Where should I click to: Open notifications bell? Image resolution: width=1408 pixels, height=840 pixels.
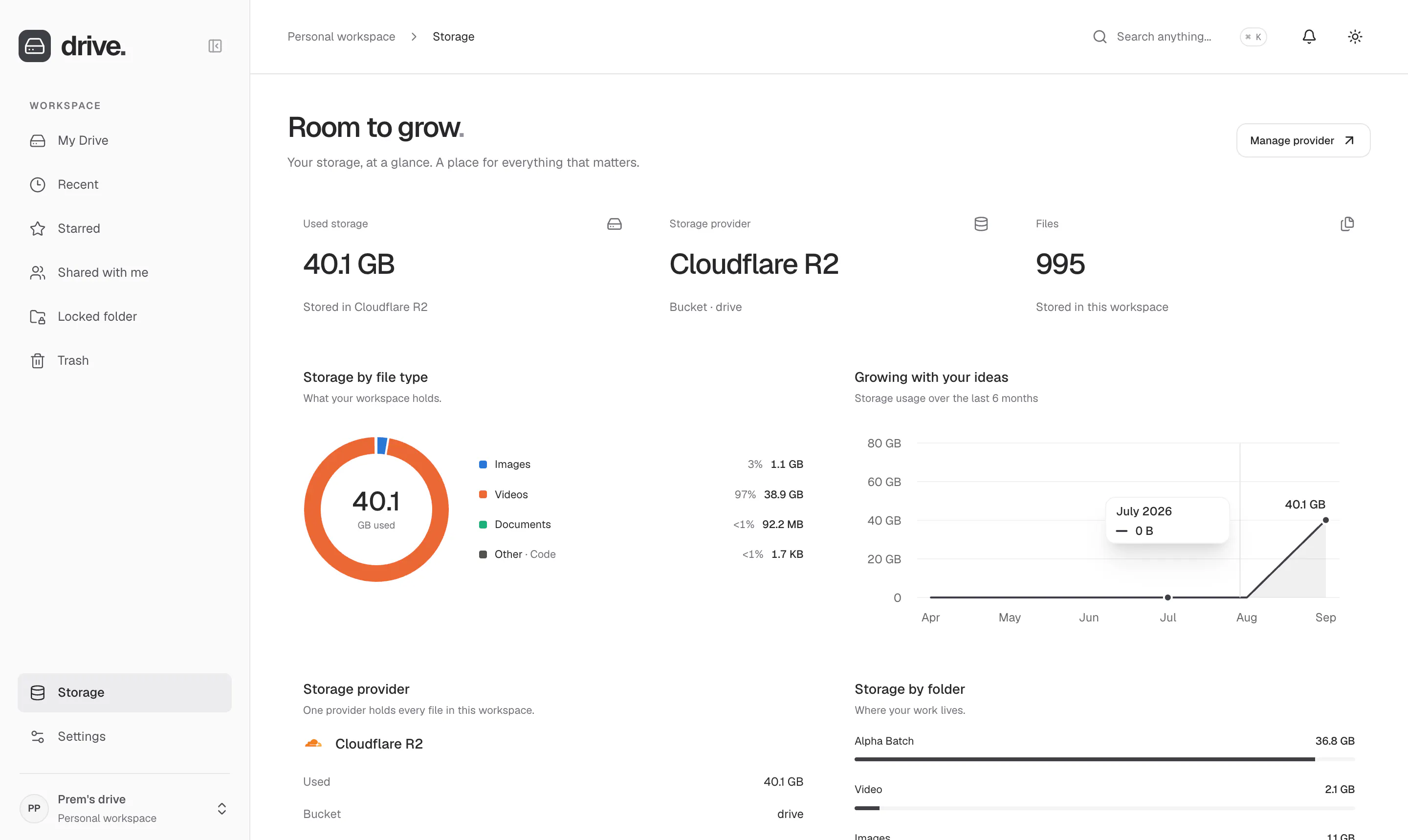click(x=1309, y=37)
